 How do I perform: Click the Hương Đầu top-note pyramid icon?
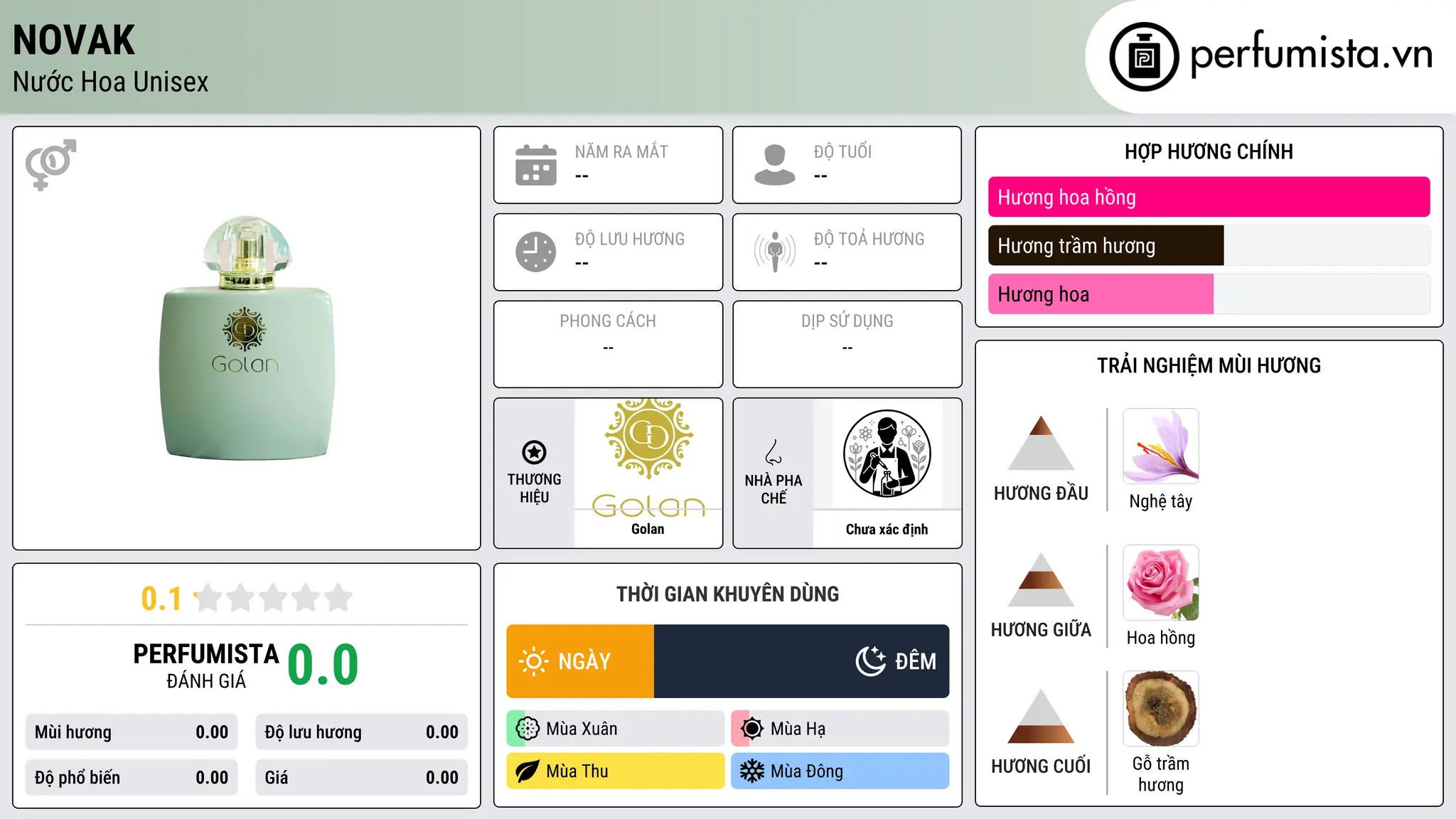tap(1041, 443)
